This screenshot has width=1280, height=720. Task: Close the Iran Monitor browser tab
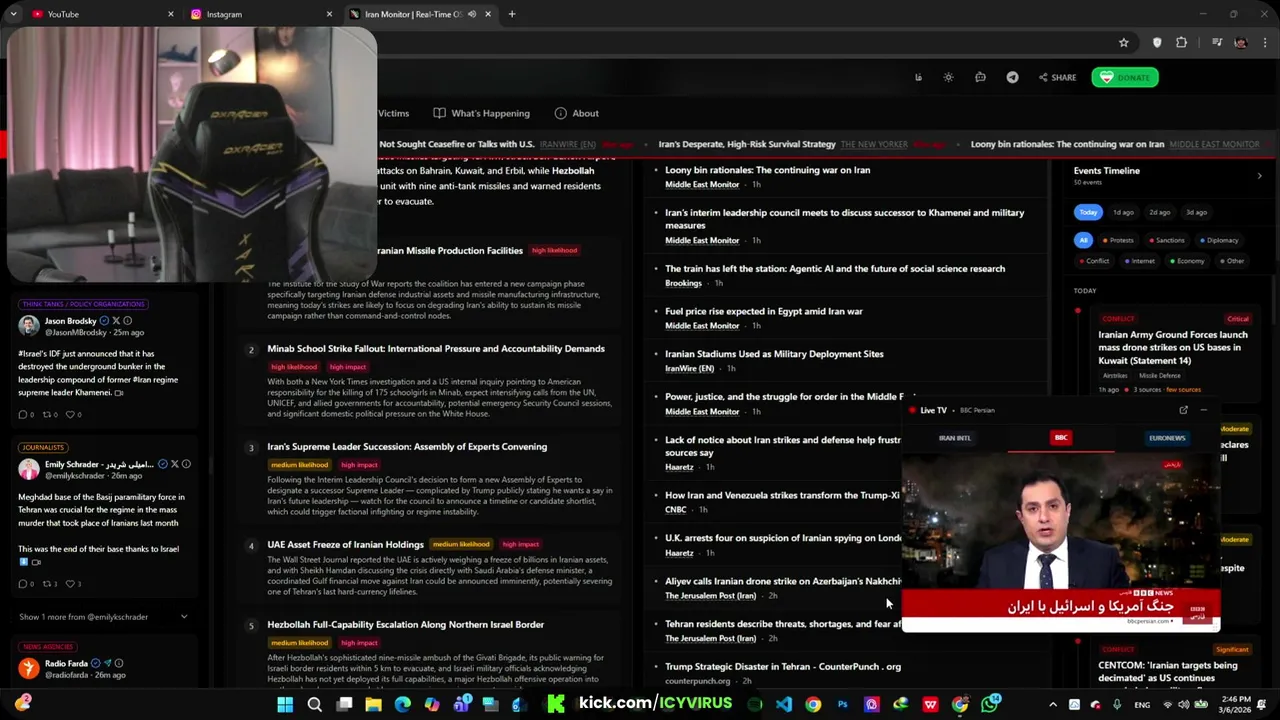pyautogui.click(x=488, y=14)
